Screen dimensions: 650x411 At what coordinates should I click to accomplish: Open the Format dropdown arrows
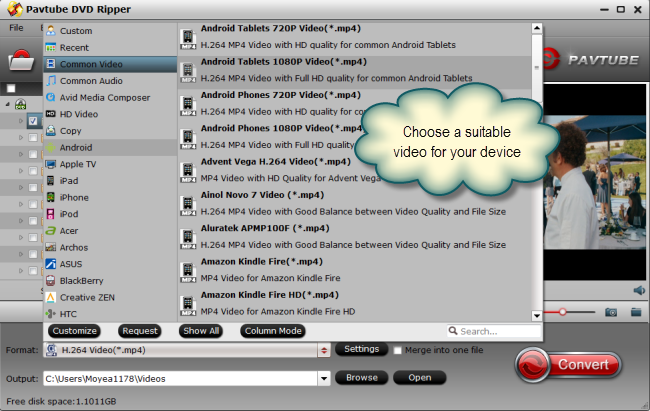click(x=324, y=350)
